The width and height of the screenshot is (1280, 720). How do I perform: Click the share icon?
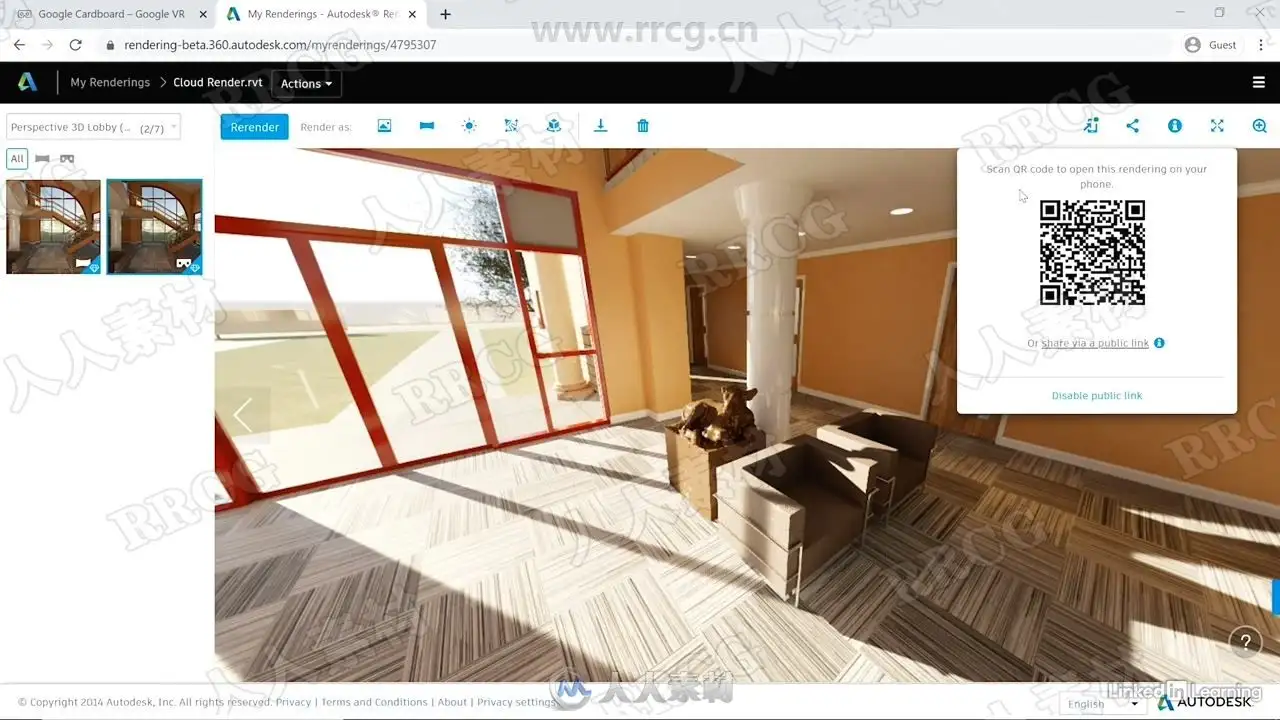(1133, 126)
